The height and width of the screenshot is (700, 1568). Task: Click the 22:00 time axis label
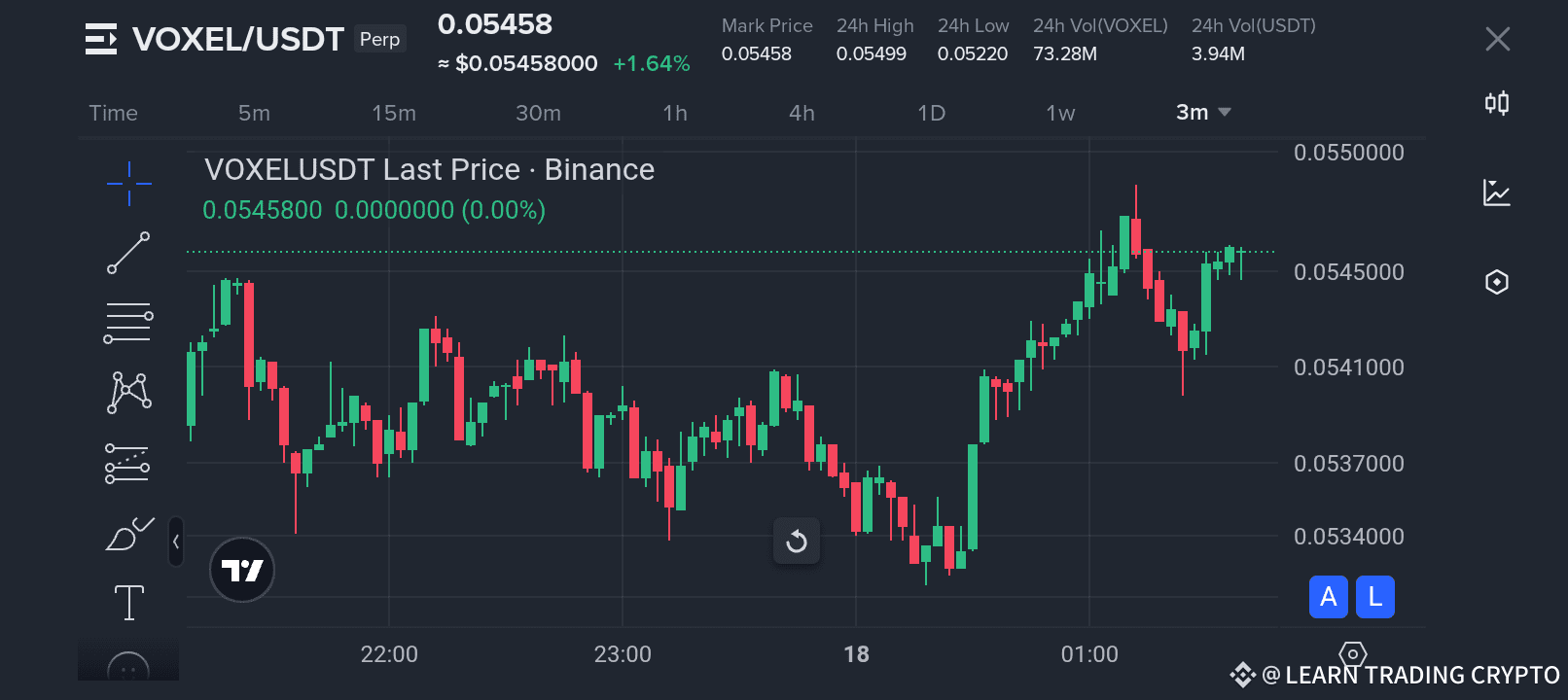389,654
